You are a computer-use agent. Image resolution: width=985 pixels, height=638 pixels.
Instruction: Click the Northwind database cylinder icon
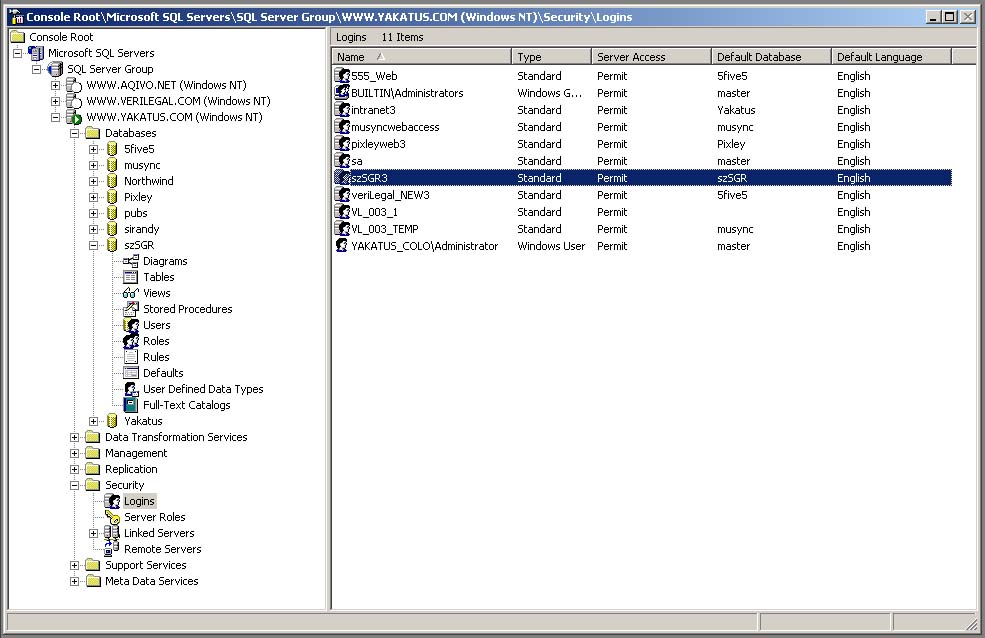coord(112,181)
